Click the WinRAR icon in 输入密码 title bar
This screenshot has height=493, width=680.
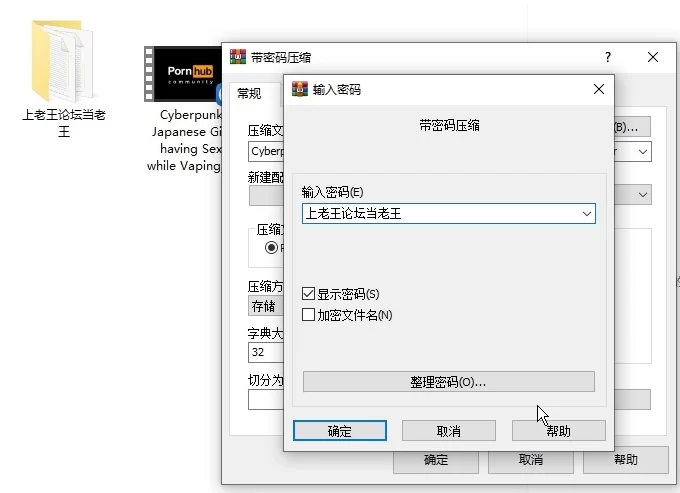(x=300, y=89)
